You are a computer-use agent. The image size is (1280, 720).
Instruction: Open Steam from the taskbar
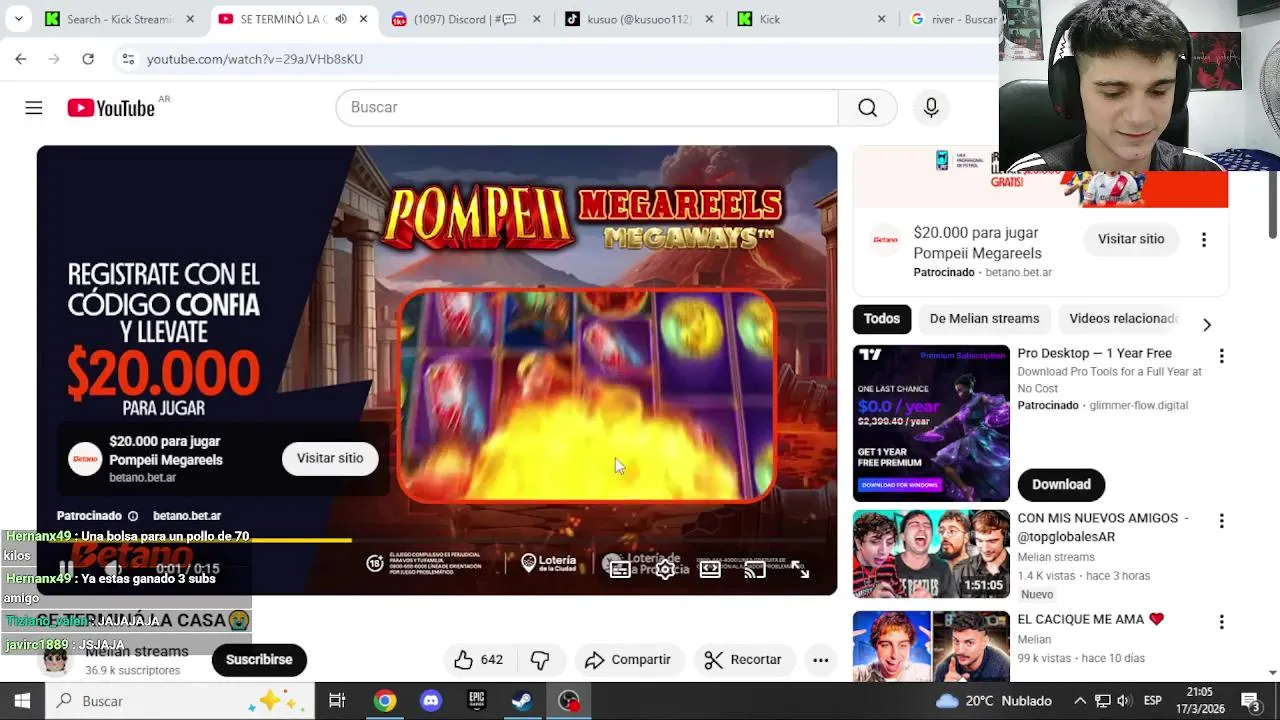click(x=522, y=701)
